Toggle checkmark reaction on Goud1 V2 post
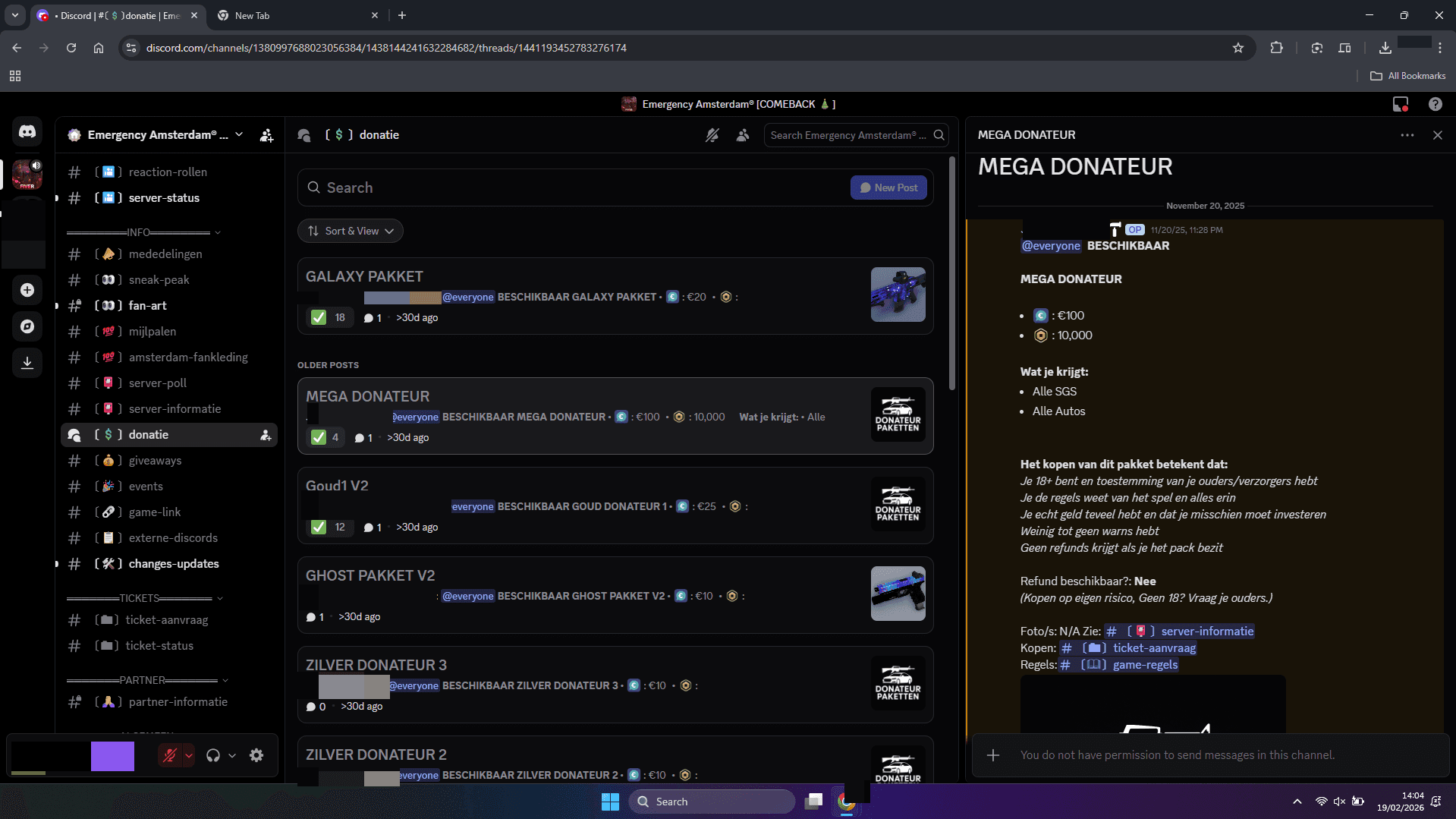The image size is (1456, 819). click(x=329, y=527)
